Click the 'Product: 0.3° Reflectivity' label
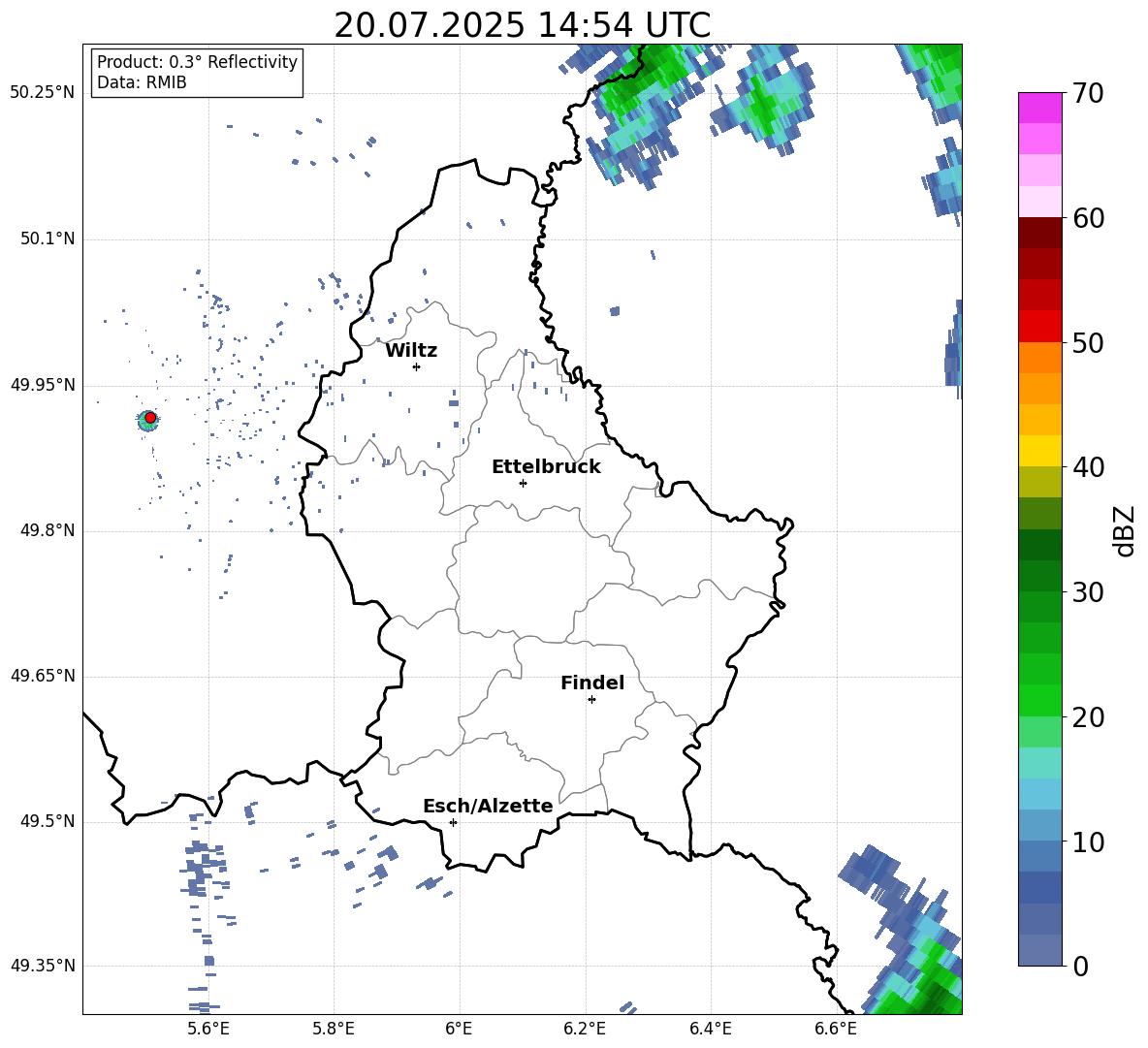Image resolution: width=1148 pixels, height=1048 pixels. (197, 61)
